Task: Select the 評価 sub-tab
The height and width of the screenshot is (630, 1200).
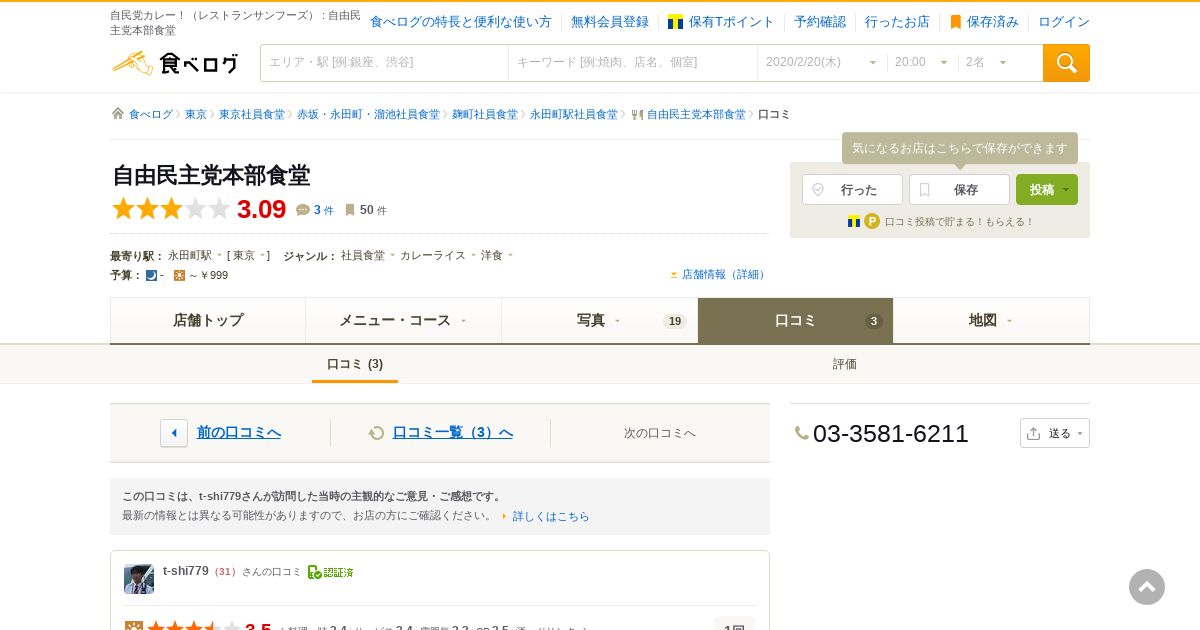Action: pos(845,364)
